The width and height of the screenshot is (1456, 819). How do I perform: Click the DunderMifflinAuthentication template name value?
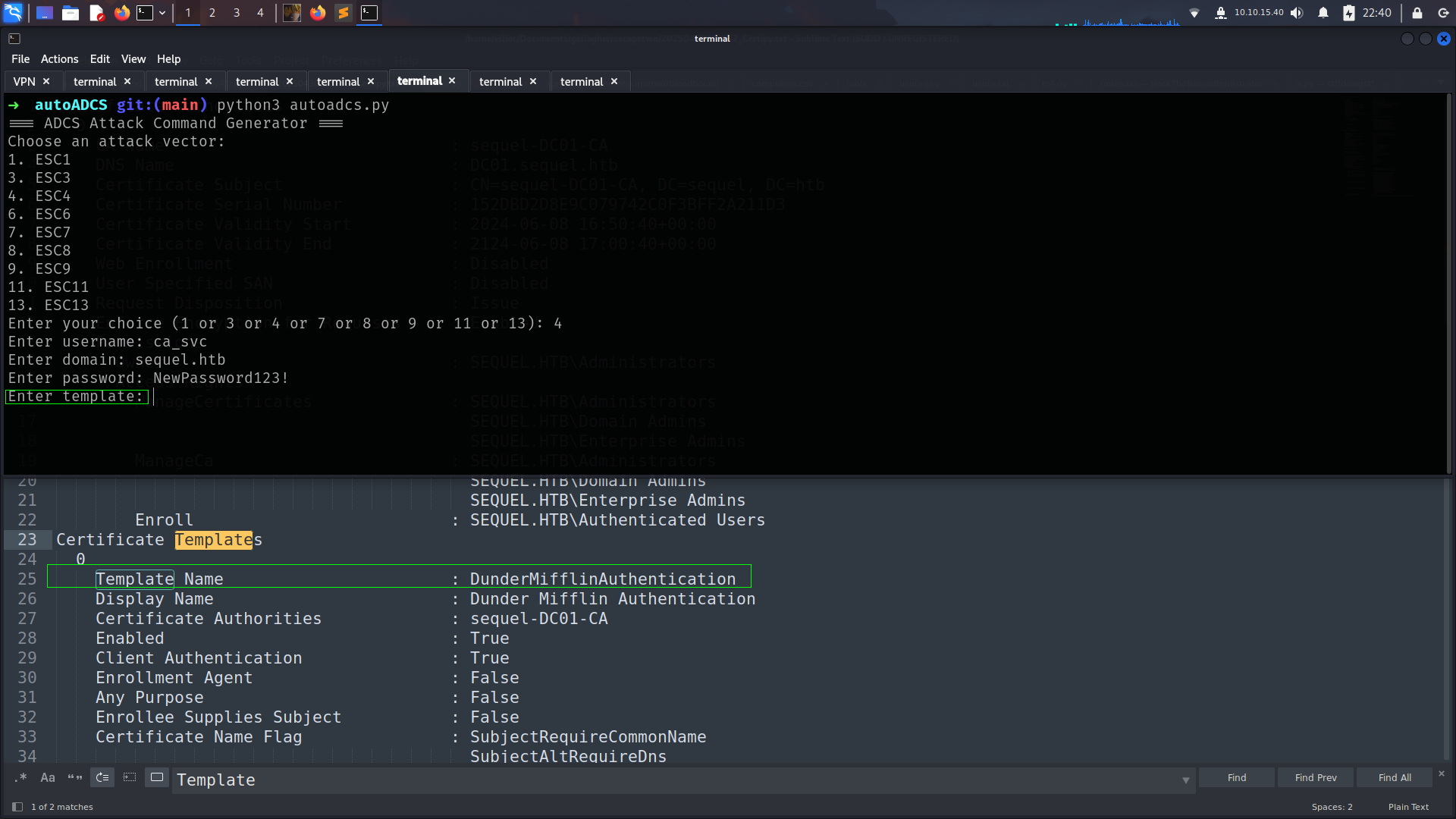603,579
